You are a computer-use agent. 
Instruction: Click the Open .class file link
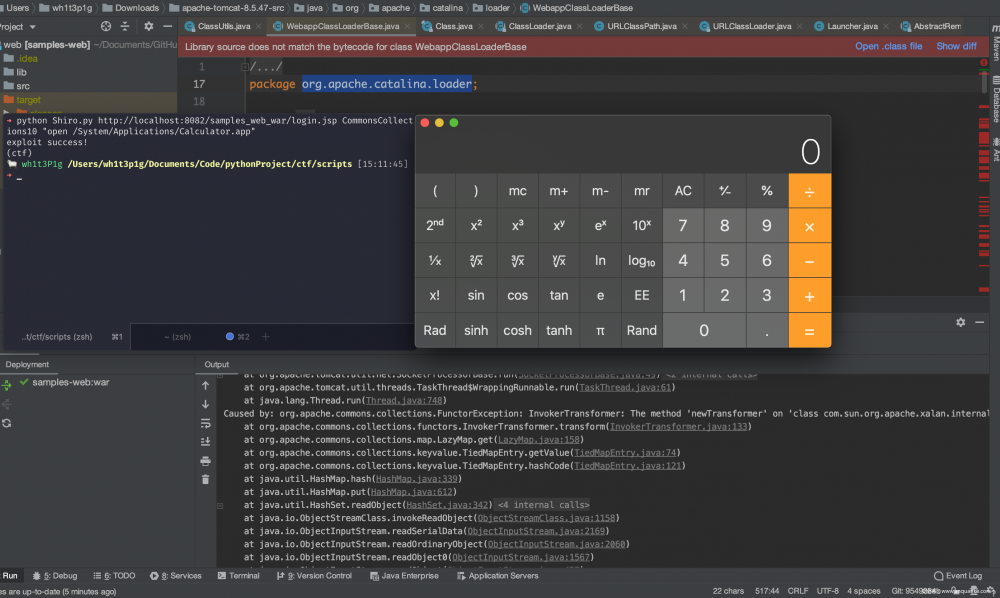pos(888,46)
